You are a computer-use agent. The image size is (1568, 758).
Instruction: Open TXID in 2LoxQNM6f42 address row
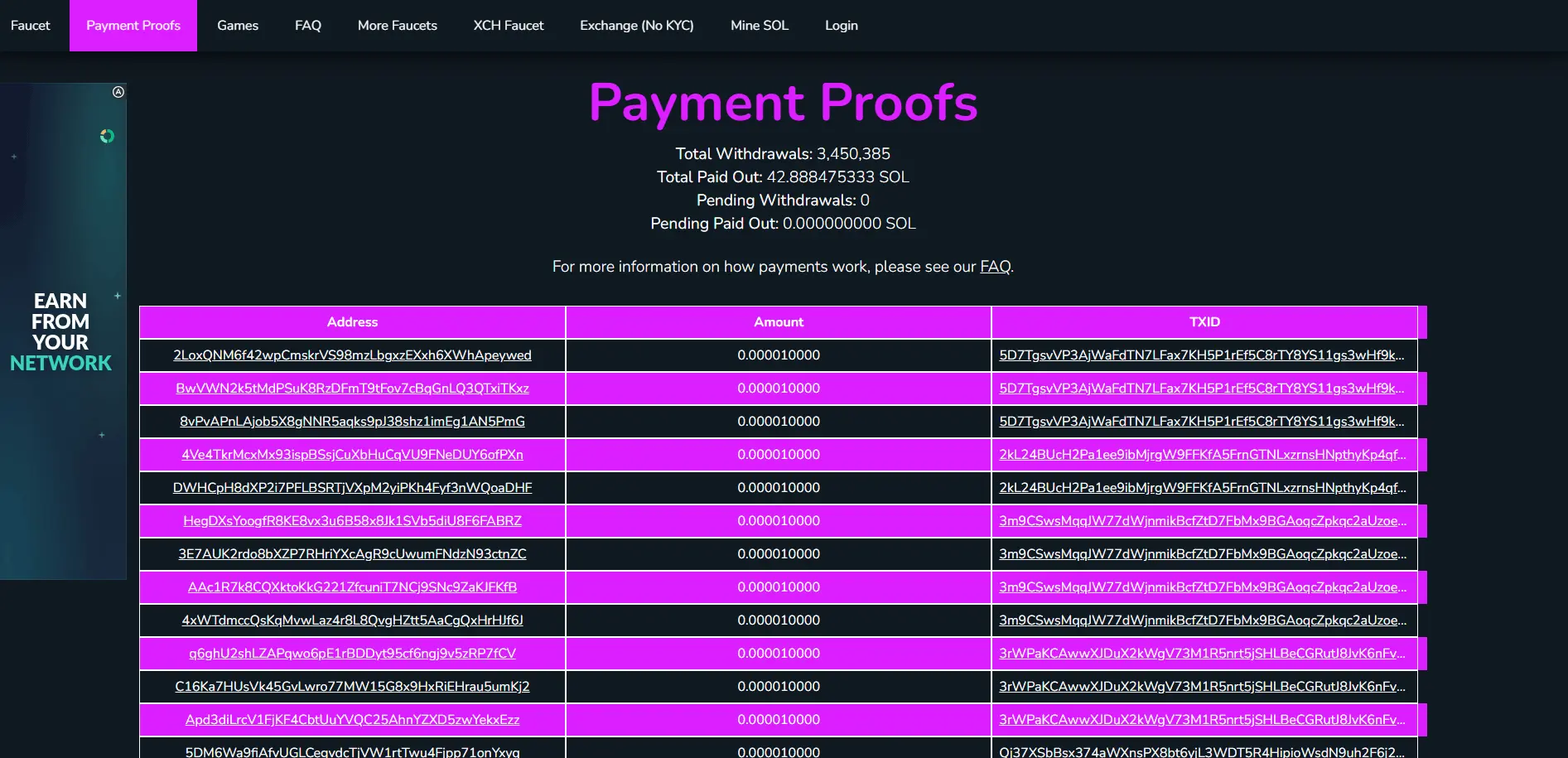1202,355
